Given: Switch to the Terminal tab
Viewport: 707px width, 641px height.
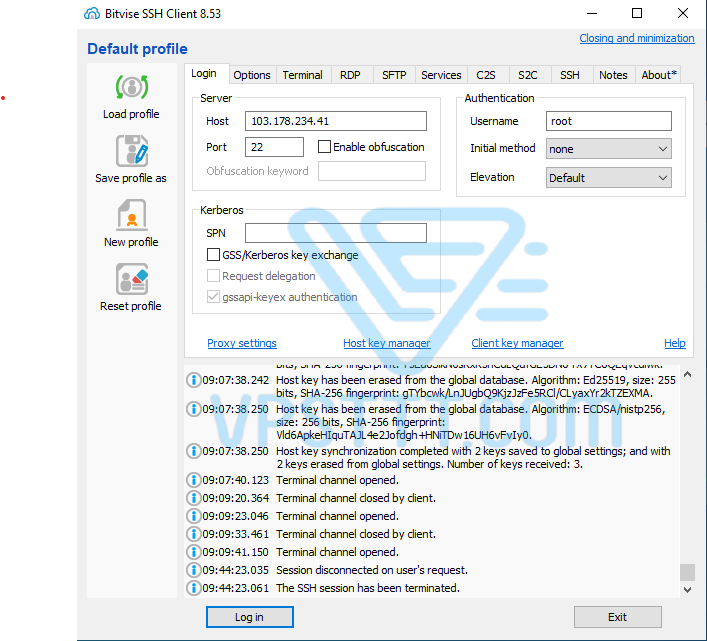Looking at the screenshot, I should (302, 75).
